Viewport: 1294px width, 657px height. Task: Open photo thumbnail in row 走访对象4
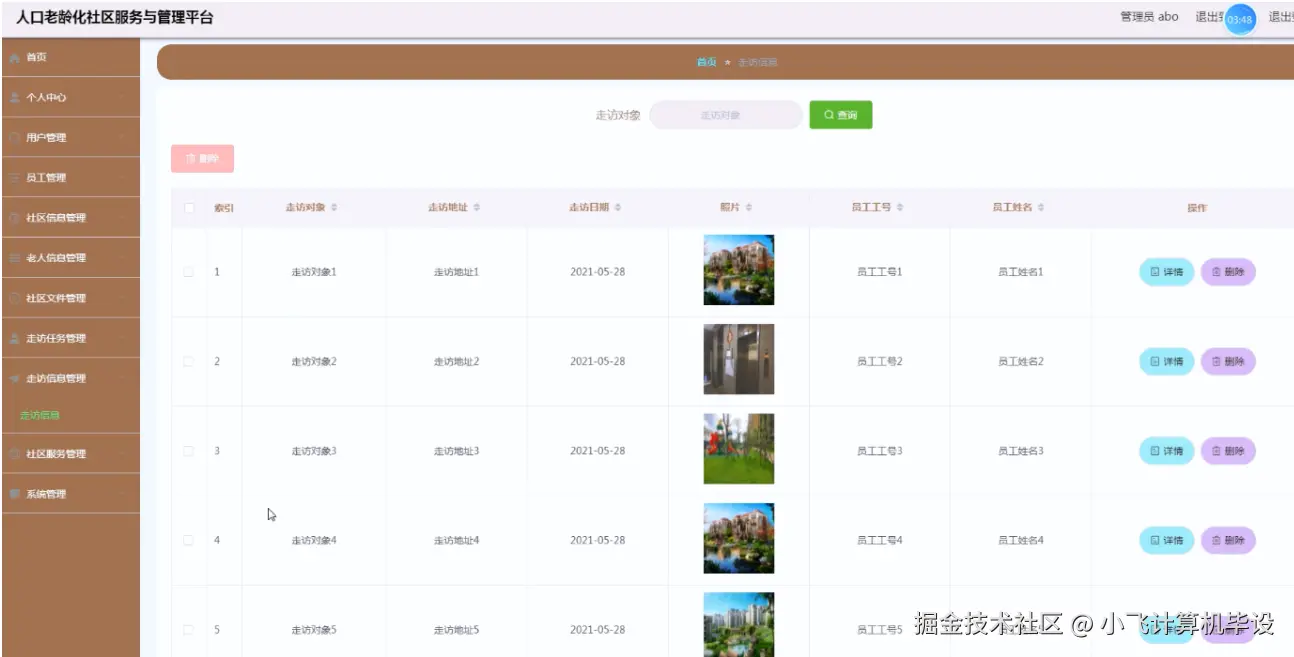click(739, 538)
